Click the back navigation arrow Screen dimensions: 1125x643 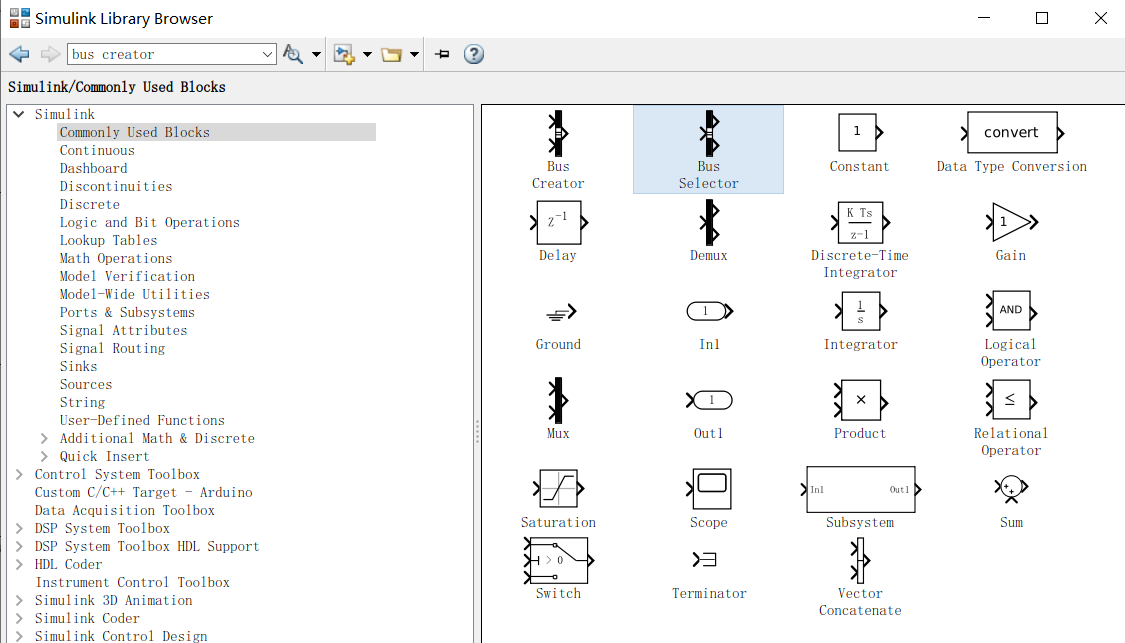click(x=18, y=54)
